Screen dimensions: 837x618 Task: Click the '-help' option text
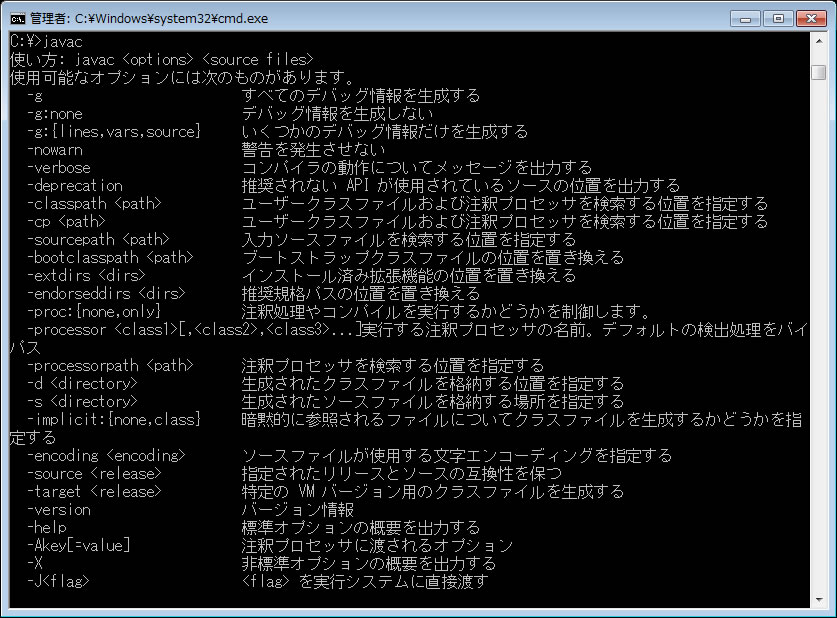(x=47, y=527)
